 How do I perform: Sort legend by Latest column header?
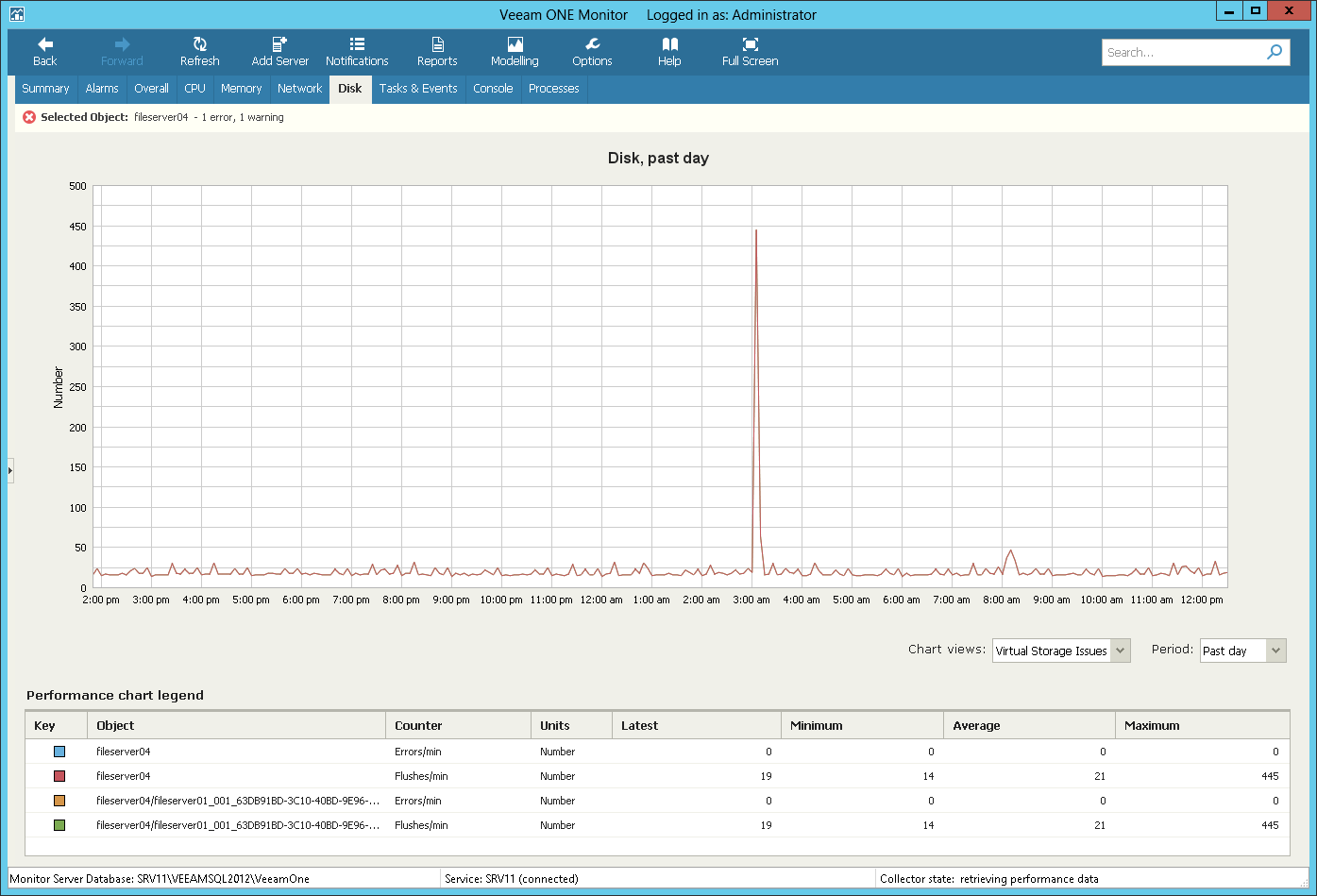[x=697, y=725]
